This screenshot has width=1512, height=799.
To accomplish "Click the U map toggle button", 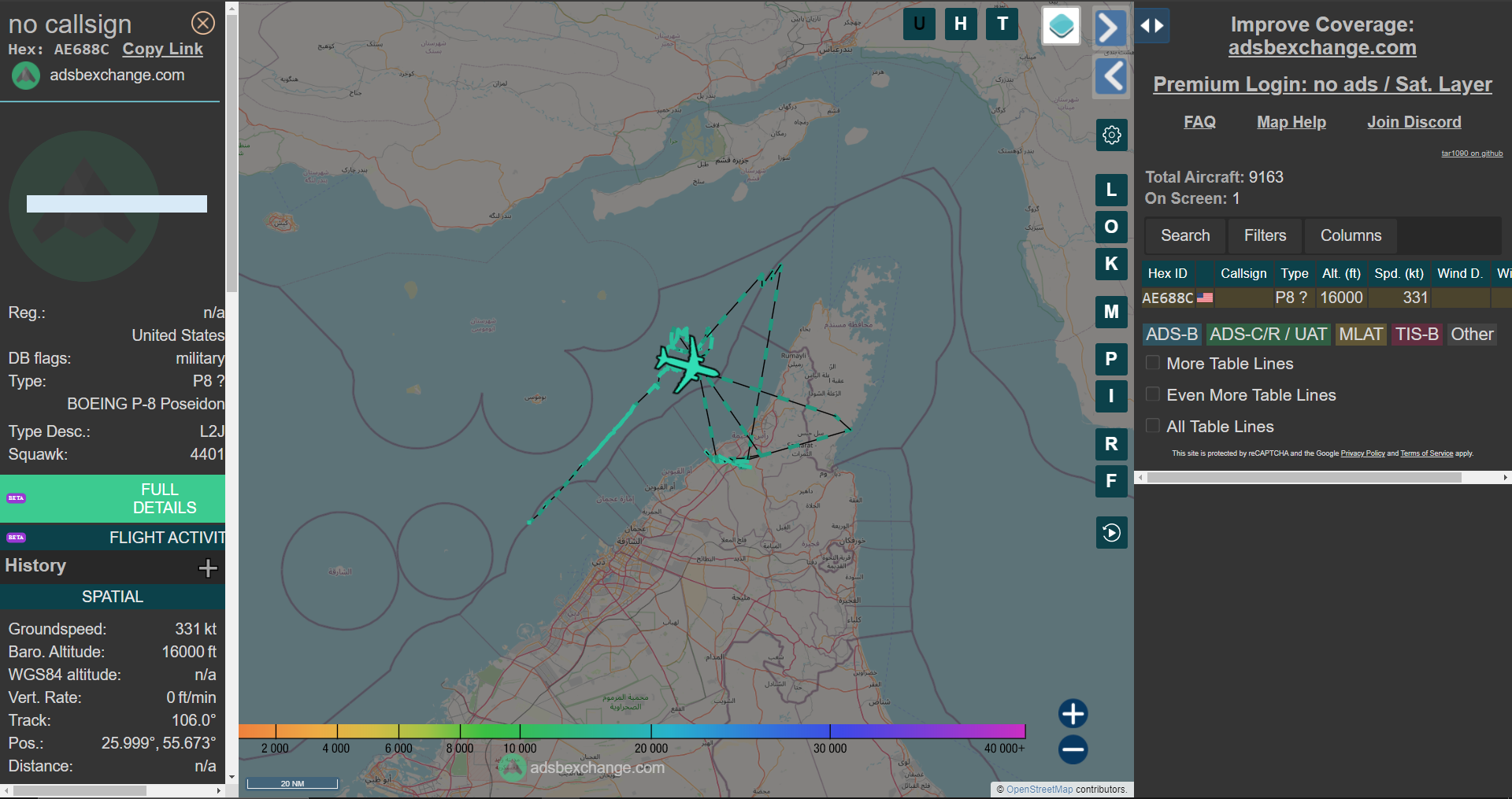I will pyautogui.click(x=919, y=24).
